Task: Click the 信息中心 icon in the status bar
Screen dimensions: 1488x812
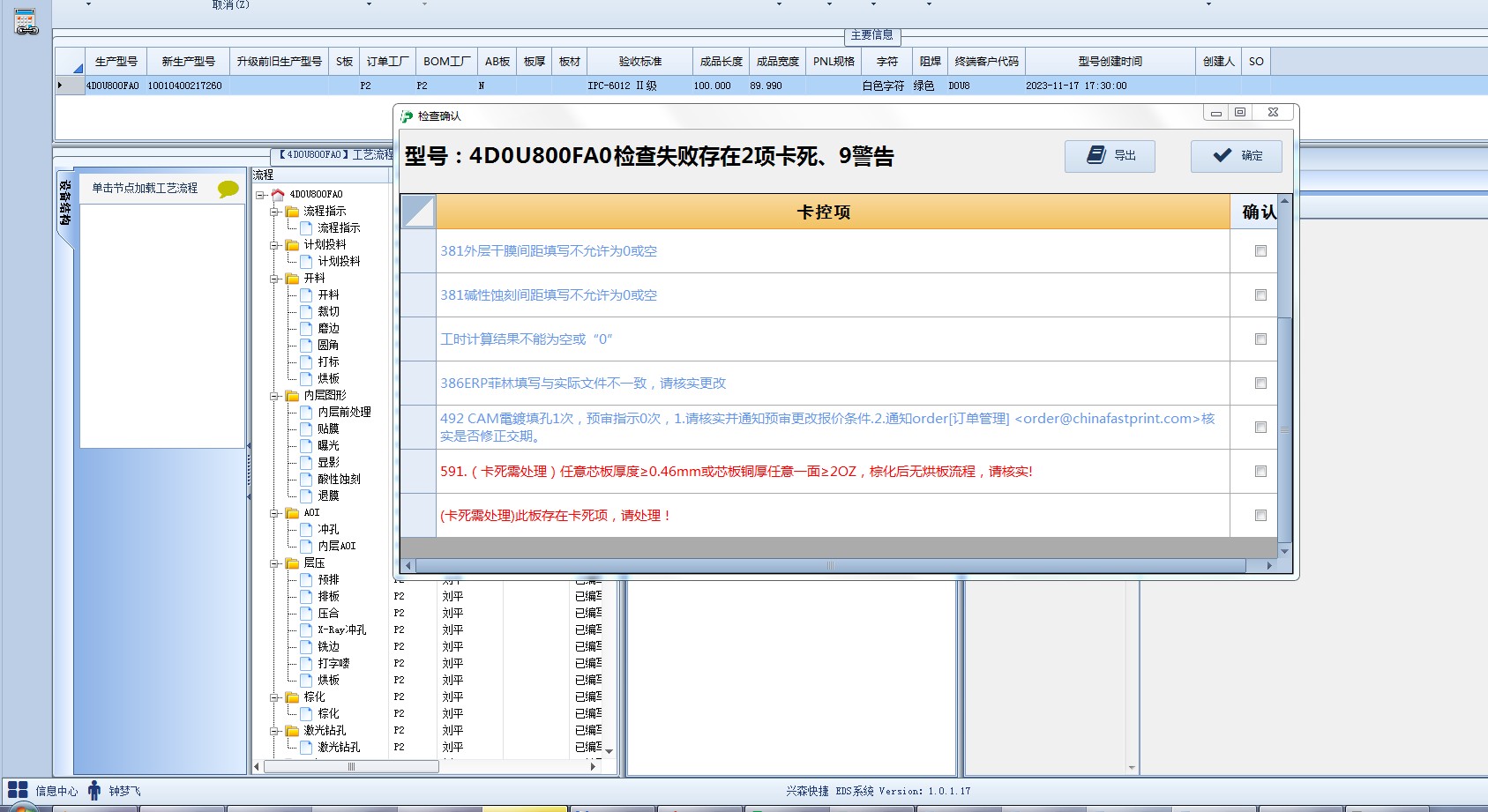Action: [x=18, y=790]
